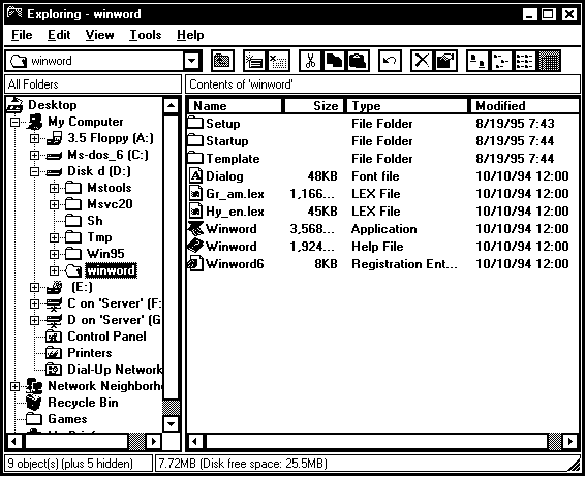
Task: Switch to Large Icons view
Action: tap(477, 61)
